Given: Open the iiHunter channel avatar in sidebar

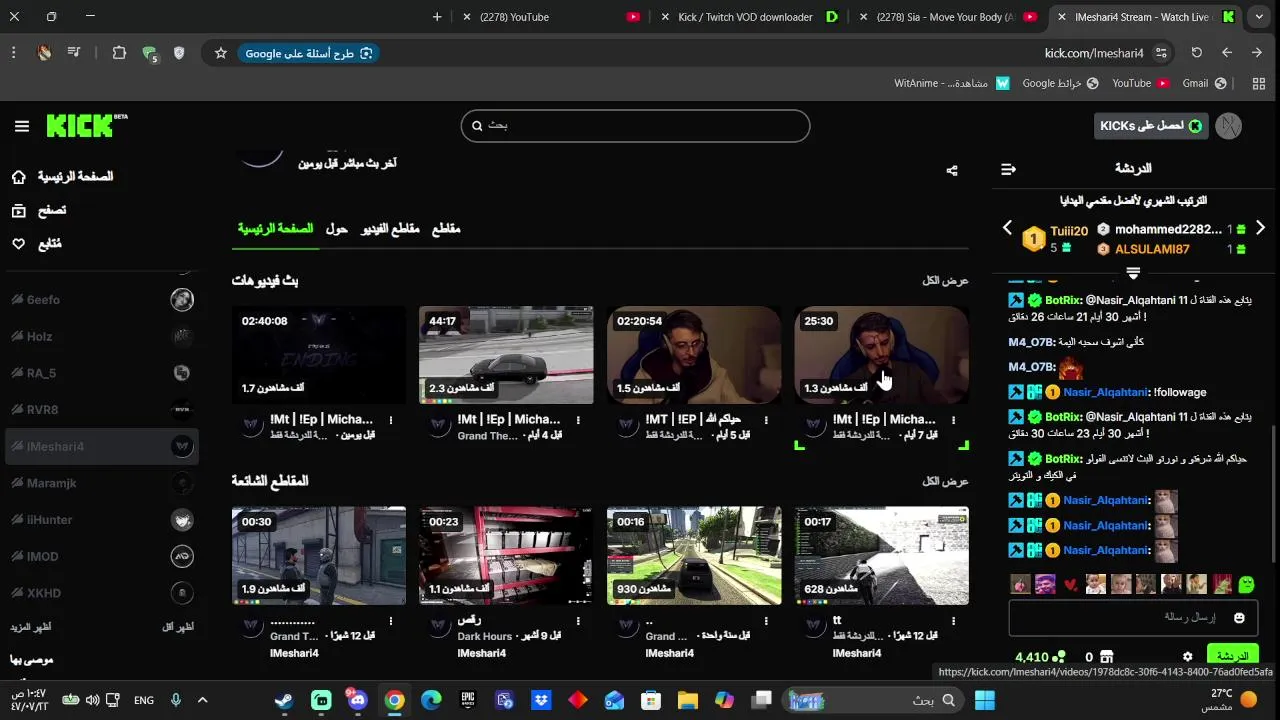Looking at the screenshot, I should (182, 519).
